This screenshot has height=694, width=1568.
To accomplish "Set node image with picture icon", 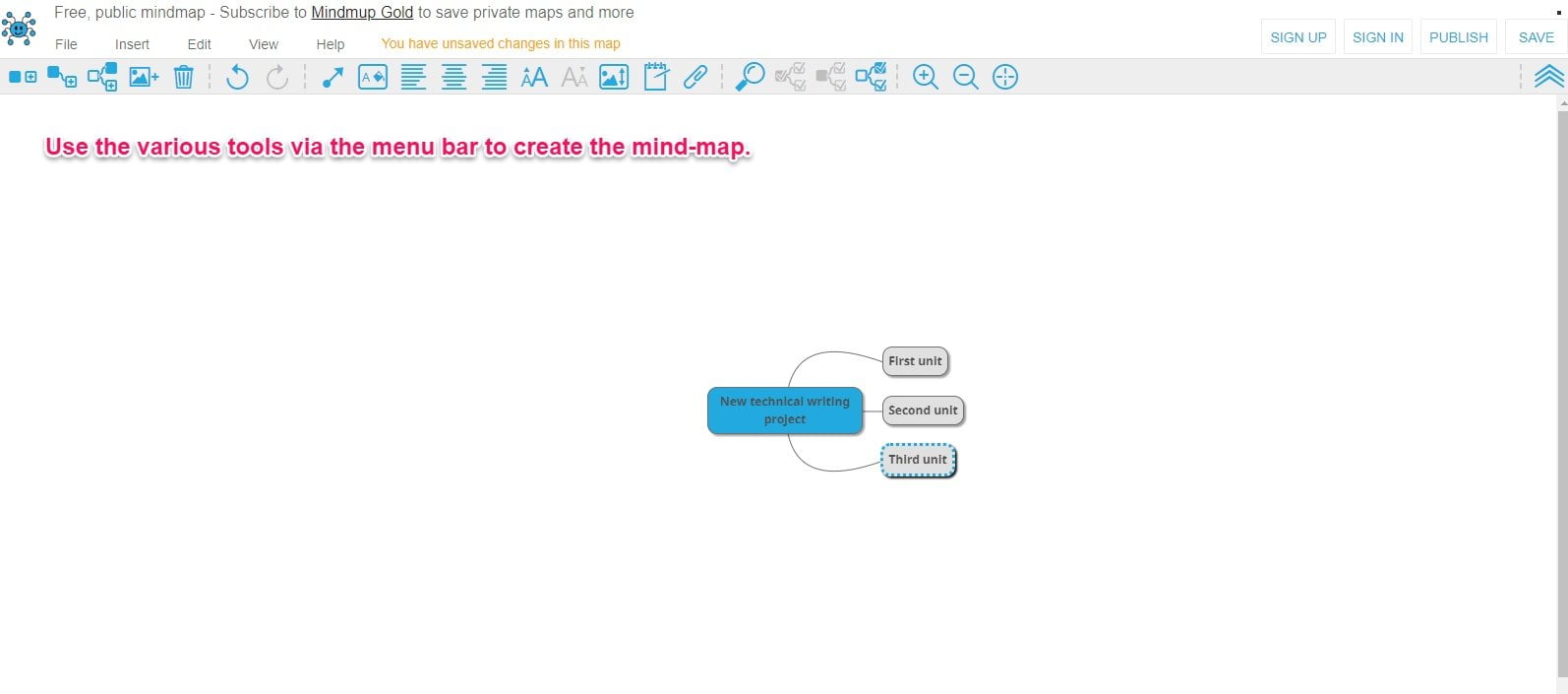I will 614,77.
